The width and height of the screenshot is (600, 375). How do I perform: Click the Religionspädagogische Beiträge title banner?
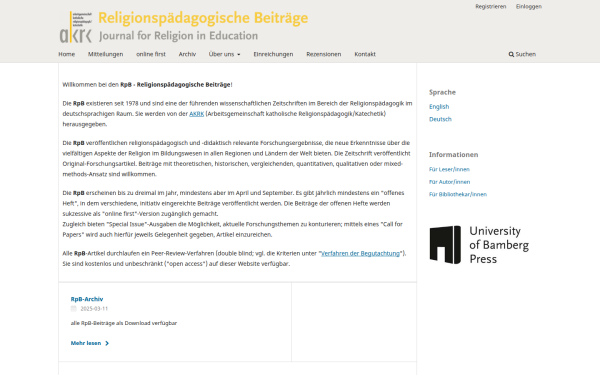click(203, 18)
